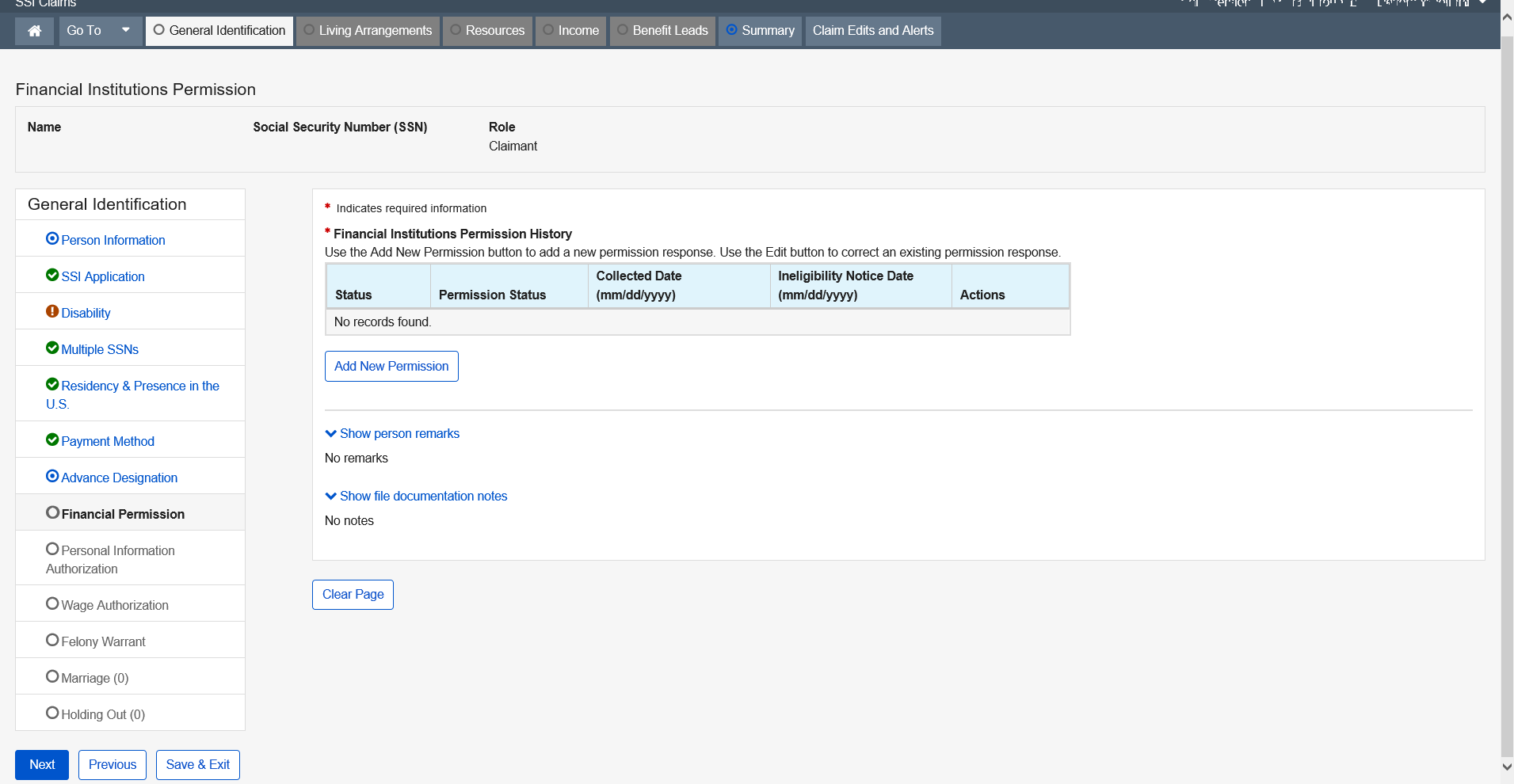Viewport: 1514px width, 784px height.
Task: Switch to the Living Arrangements tab
Action: [368, 31]
